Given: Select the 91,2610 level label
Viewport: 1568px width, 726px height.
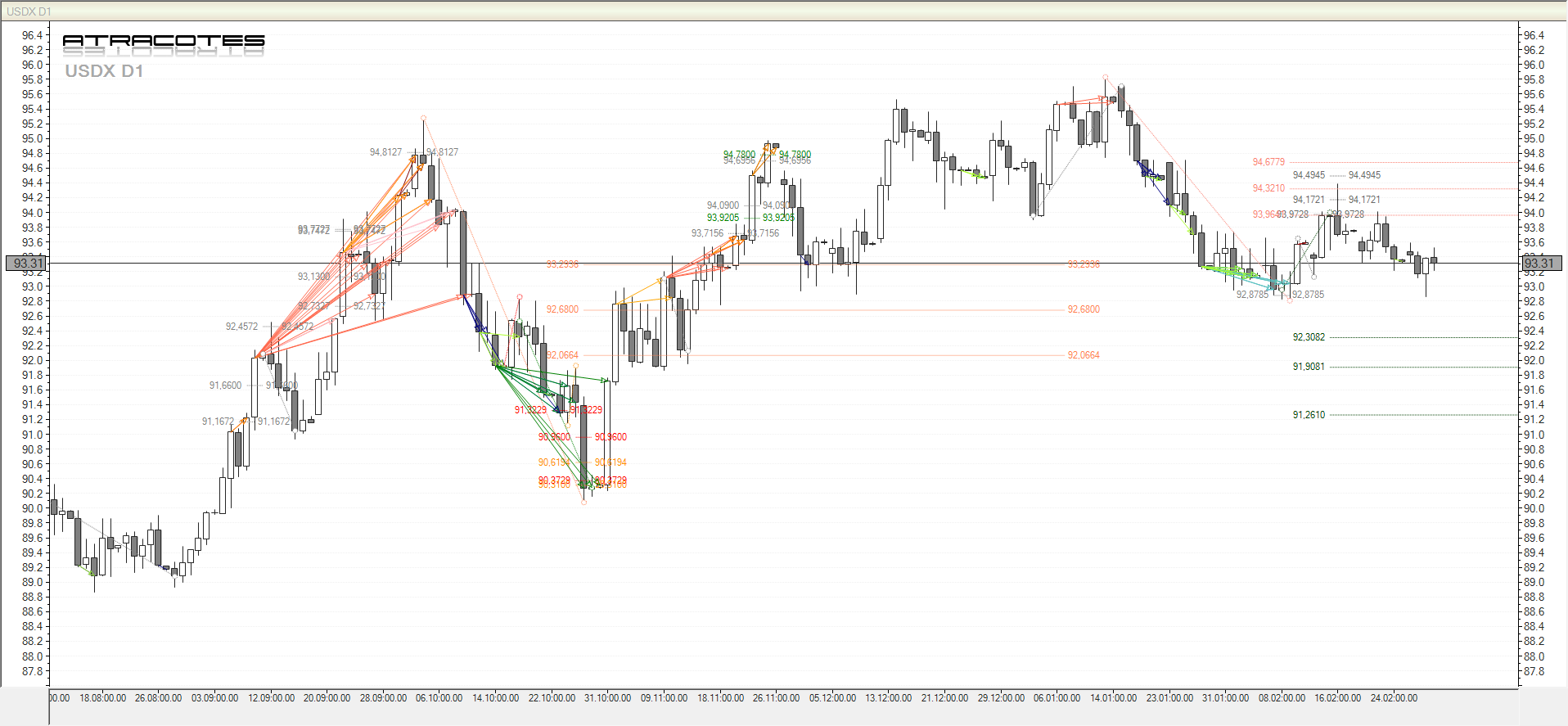Looking at the screenshot, I should (1309, 415).
